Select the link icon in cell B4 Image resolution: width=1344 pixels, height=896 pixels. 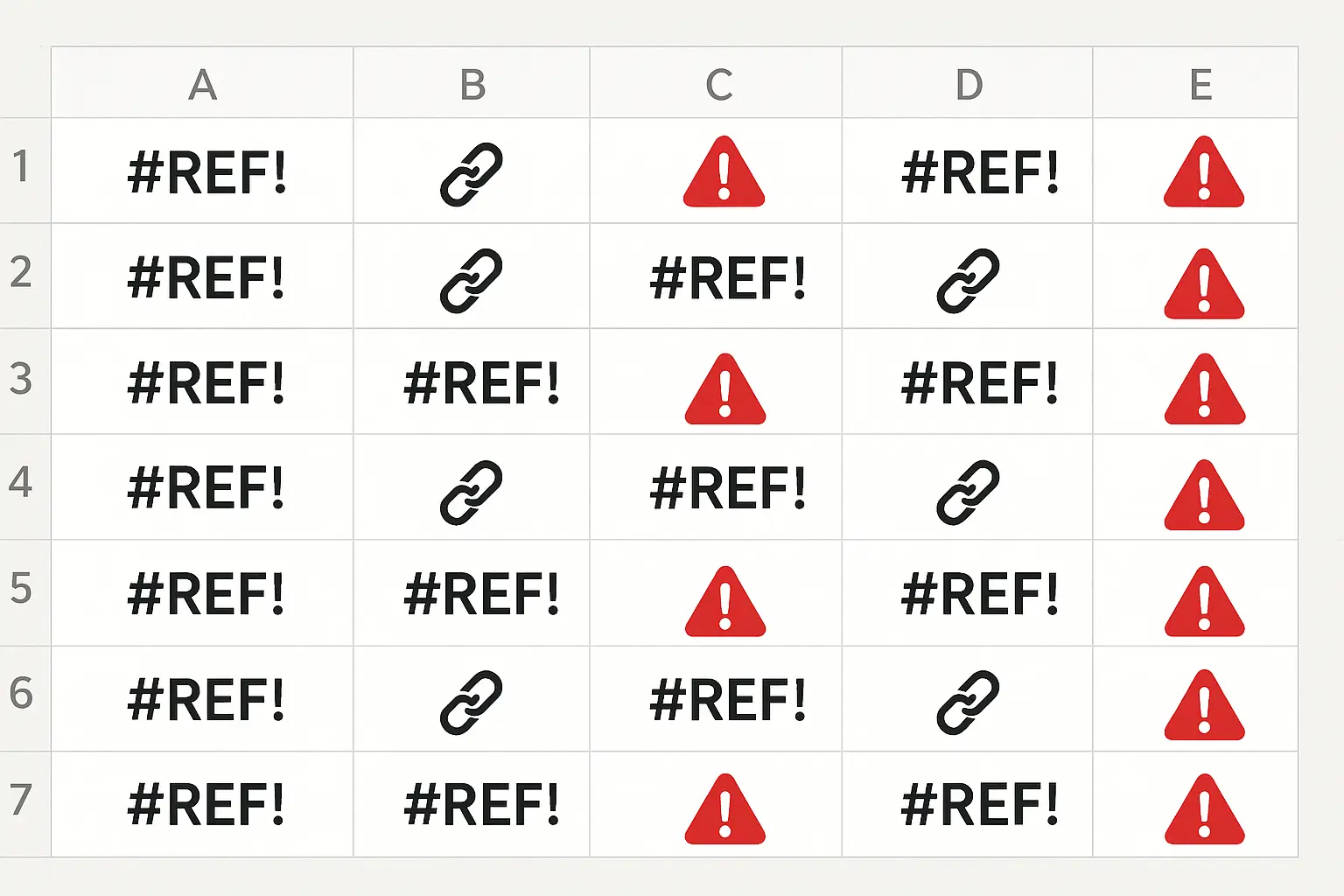471,492
